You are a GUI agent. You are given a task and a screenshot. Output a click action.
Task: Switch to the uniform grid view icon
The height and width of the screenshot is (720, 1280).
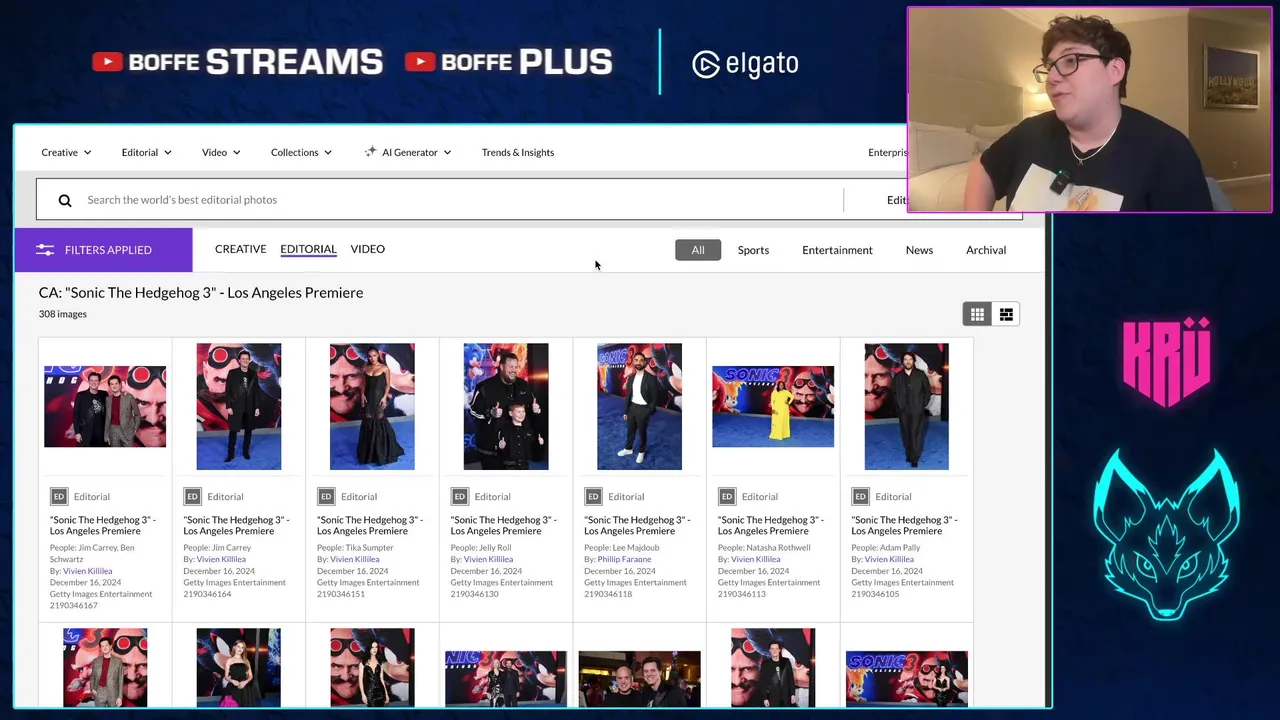click(977, 314)
